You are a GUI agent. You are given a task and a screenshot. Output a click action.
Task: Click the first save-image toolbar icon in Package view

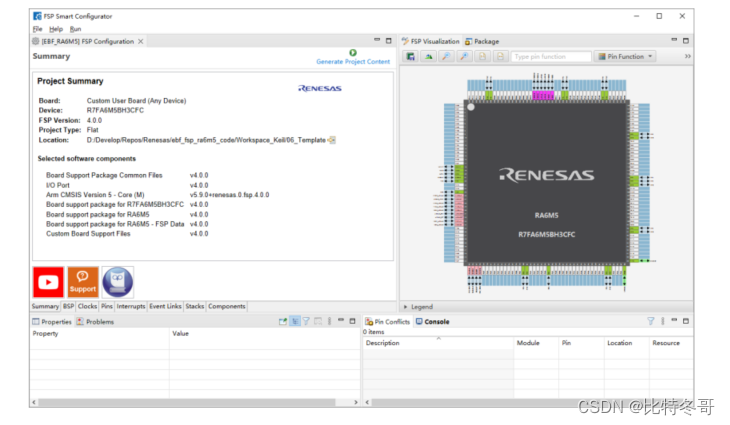point(411,57)
